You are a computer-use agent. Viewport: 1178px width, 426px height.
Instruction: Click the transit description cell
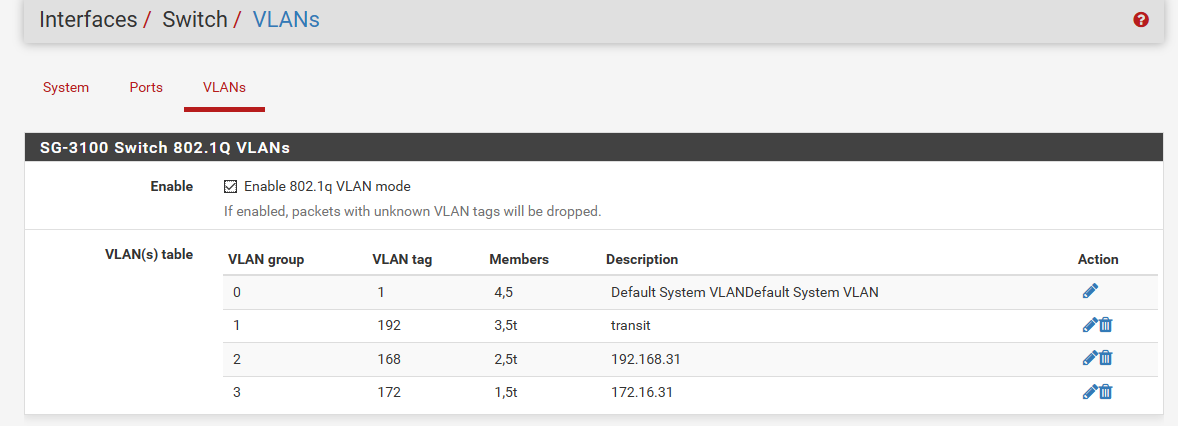pos(631,326)
